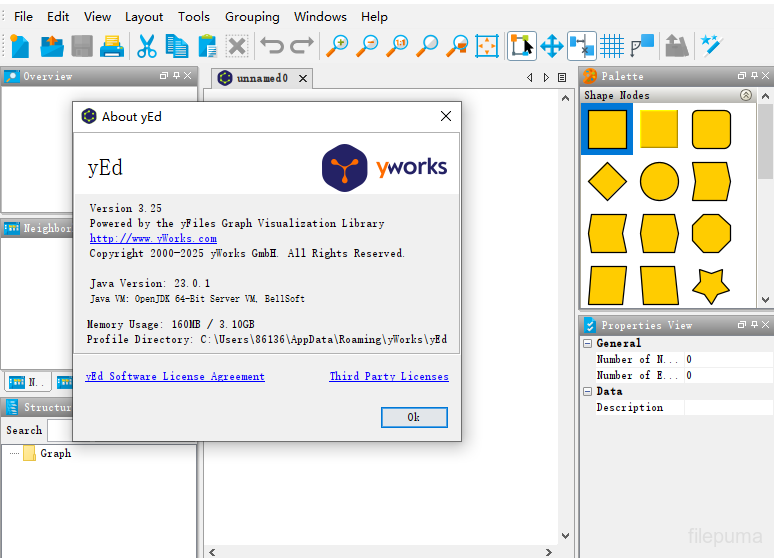Open the View menu
This screenshot has height=558, width=774.
point(97,17)
